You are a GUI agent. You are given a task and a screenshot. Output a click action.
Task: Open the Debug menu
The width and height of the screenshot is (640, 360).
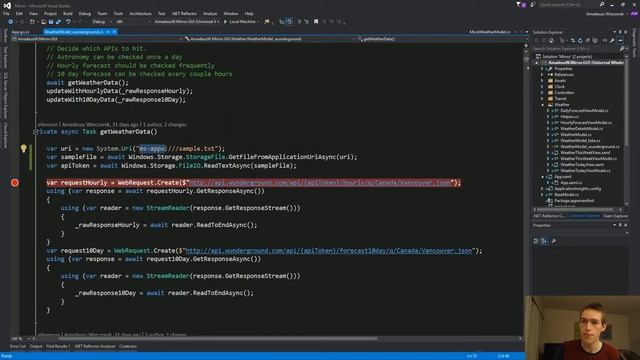pos(85,13)
